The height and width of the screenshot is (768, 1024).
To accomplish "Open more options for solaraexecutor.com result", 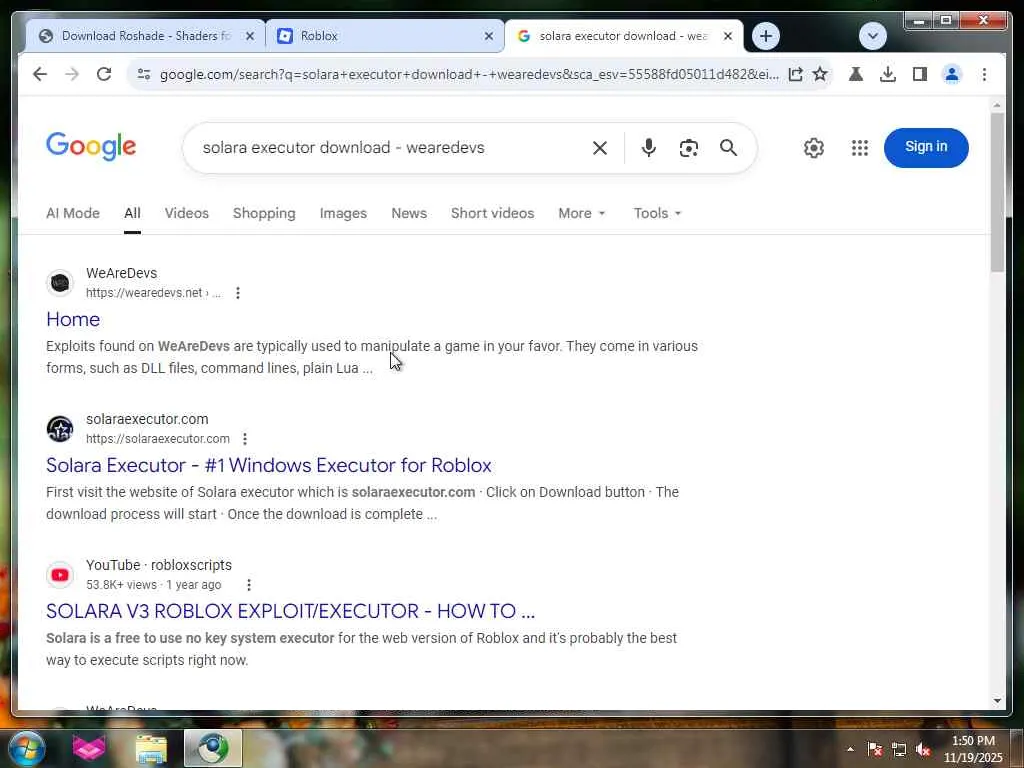I will click(245, 439).
